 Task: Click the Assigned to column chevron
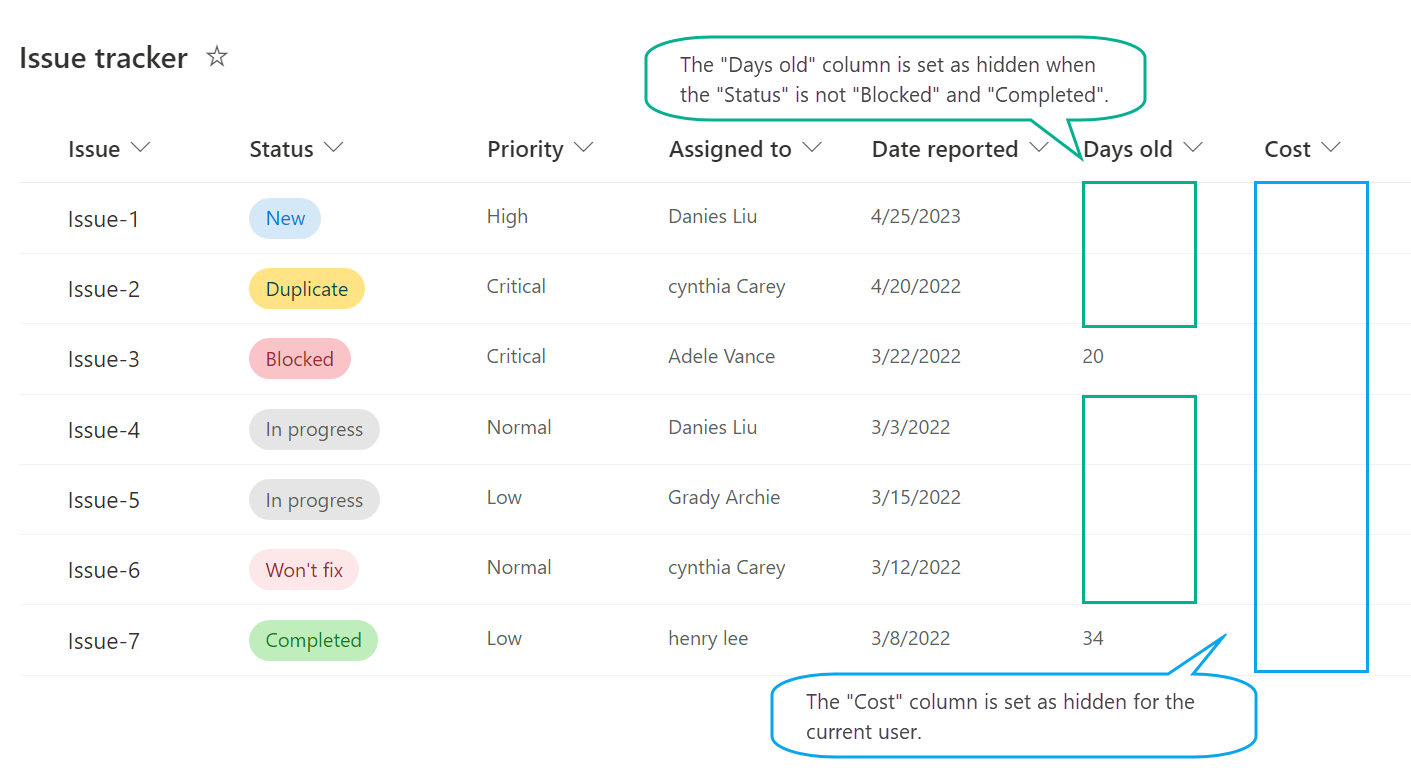pos(812,148)
